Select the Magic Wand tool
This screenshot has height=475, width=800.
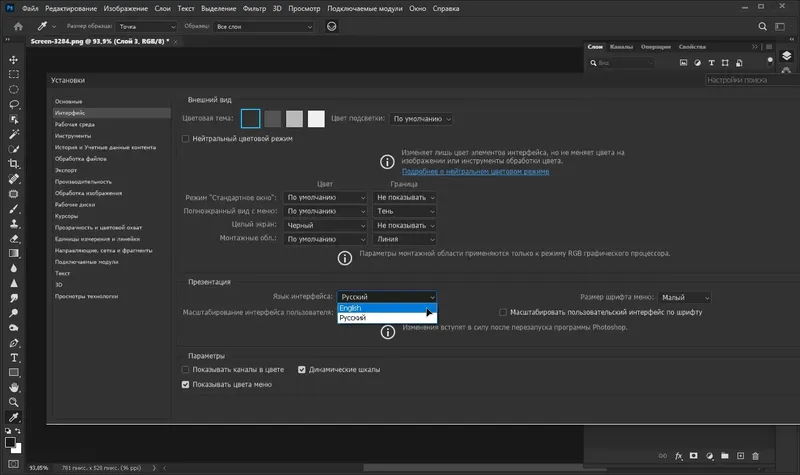pyautogui.click(x=14, y=134)
